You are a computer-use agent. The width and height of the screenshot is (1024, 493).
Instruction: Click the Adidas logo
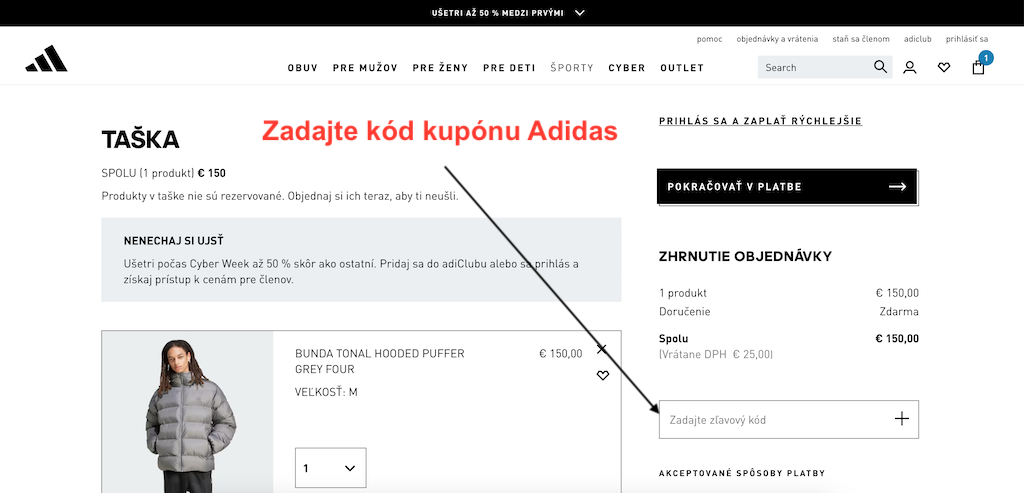[x=46, y=59]
